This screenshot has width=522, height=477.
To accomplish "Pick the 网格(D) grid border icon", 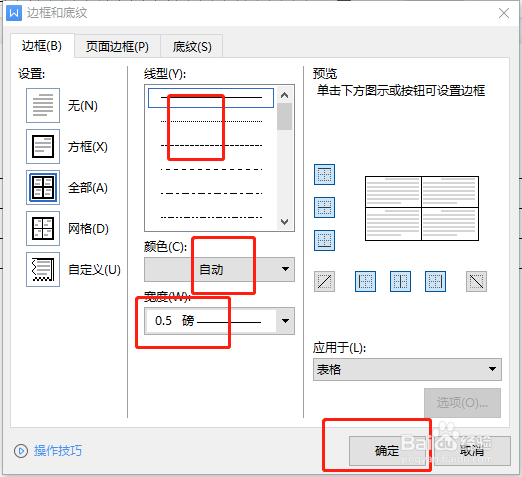I will [43, 228].
